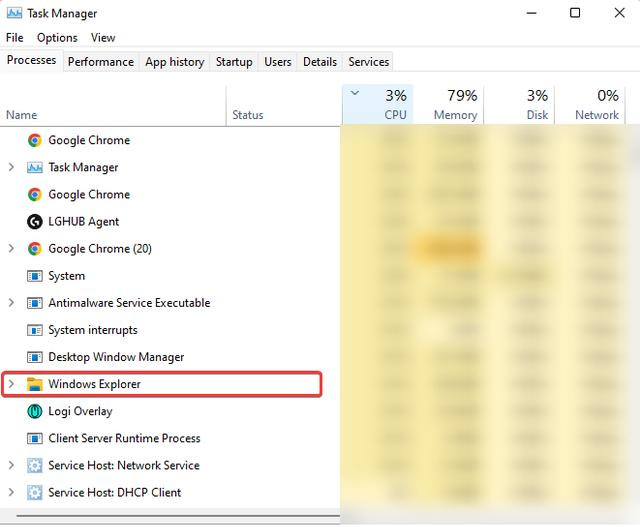Screen dimensions: 640x527
Task: Switch to the Performance tab
Action: (100, 62)
